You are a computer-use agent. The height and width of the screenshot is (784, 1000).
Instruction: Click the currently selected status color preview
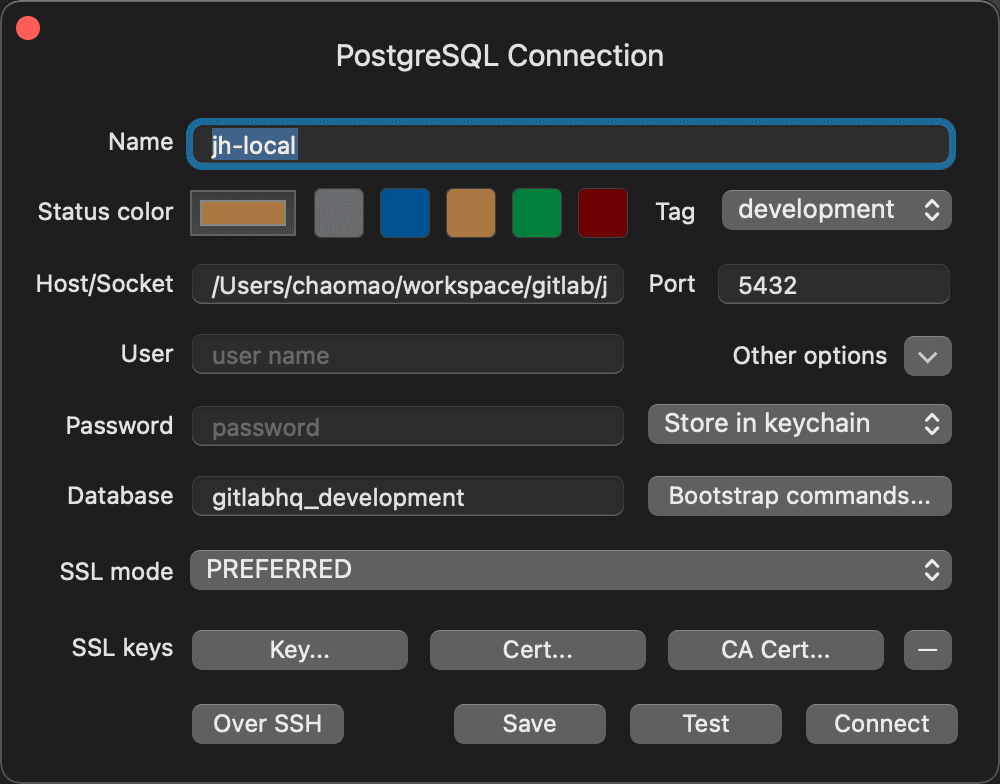[243, 213]
